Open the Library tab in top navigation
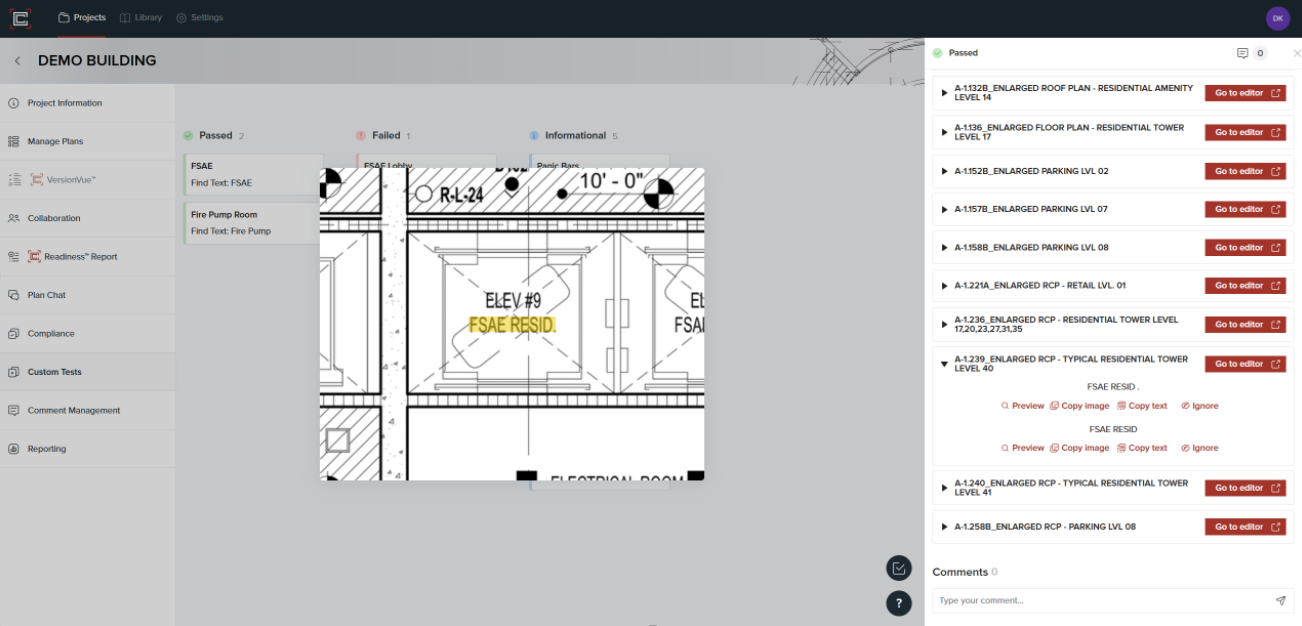 139,18
